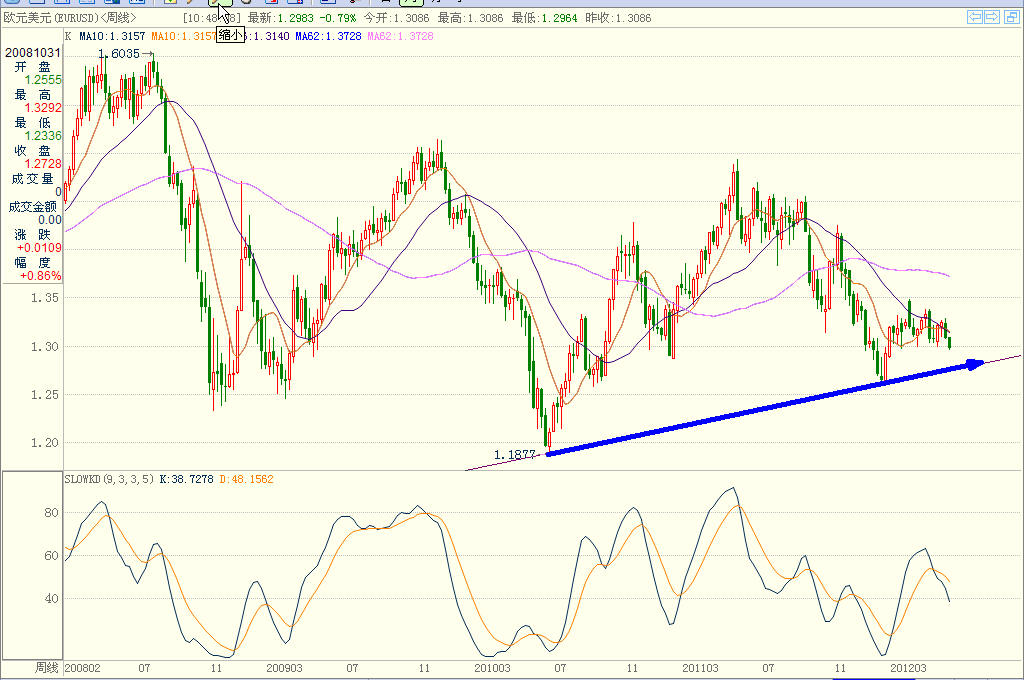The image size is (1024, 680).
Task: Click the 收盘 value 1.2728
Action: click(43, 164)
